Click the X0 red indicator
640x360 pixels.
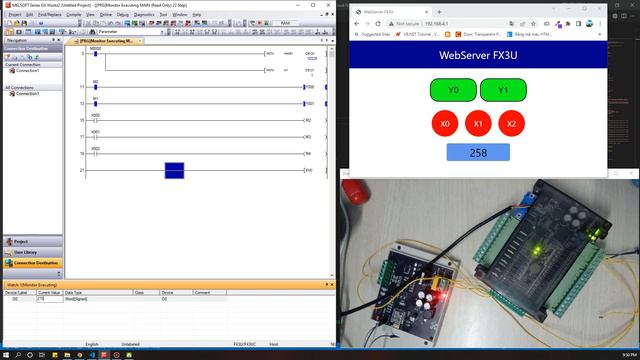click(445, 123)
